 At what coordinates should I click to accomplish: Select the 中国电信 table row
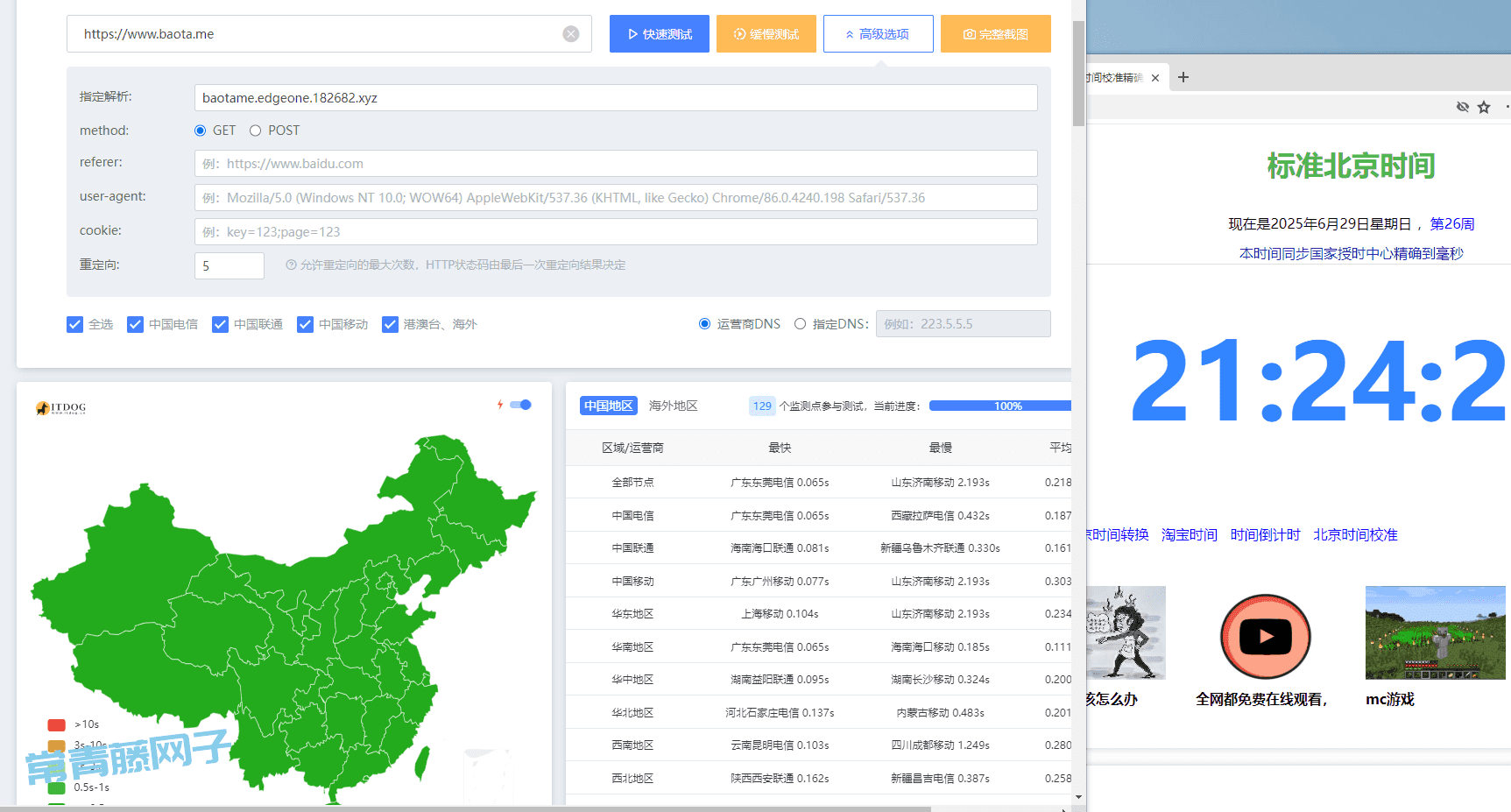click(818, 515)
